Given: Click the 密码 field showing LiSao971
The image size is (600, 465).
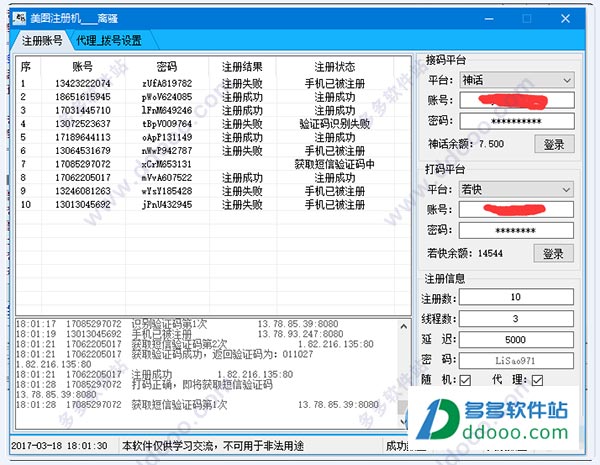Looking at the screenshot, I should [516, 361].
